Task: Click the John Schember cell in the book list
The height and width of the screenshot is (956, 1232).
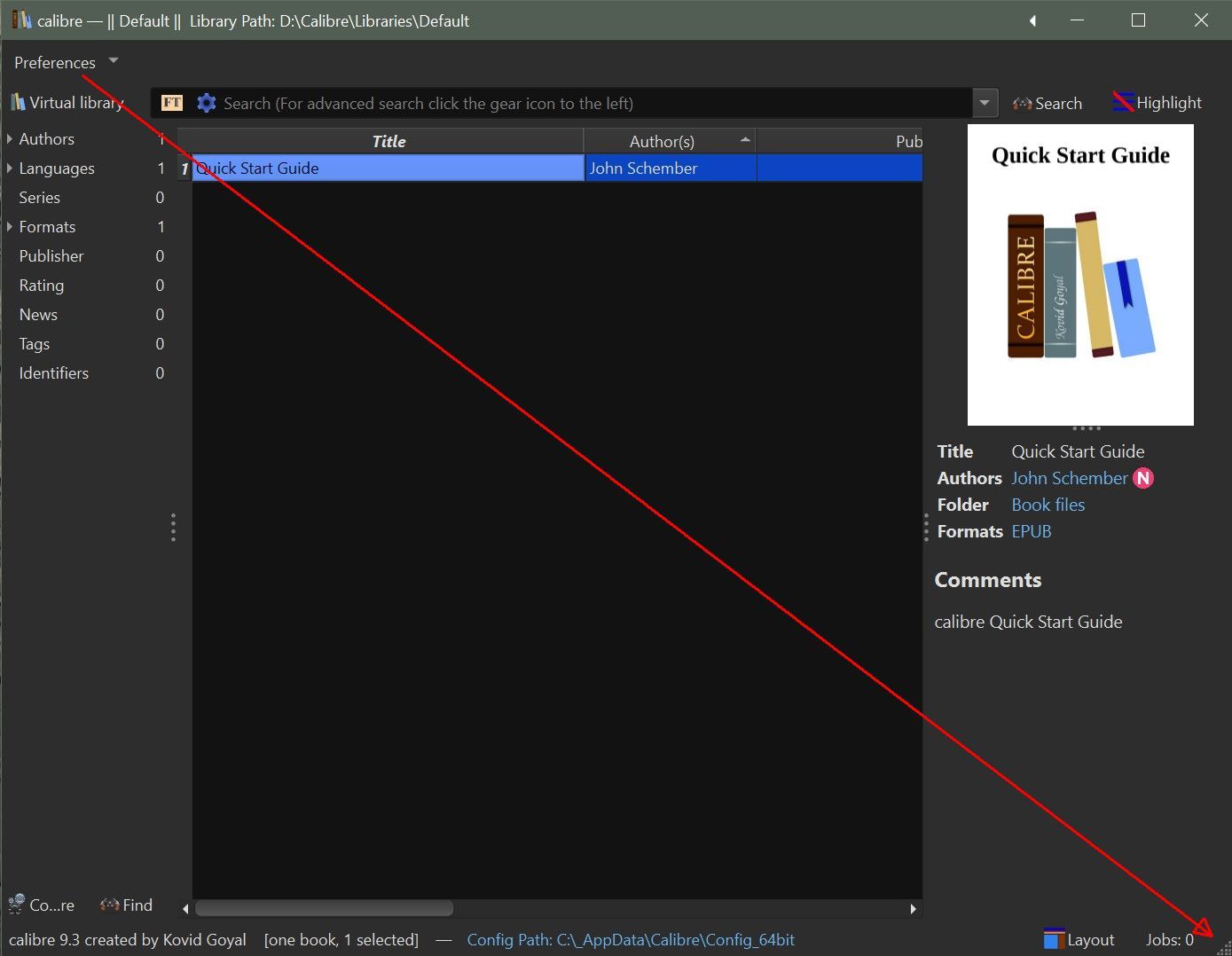Action: coord(671,168)
